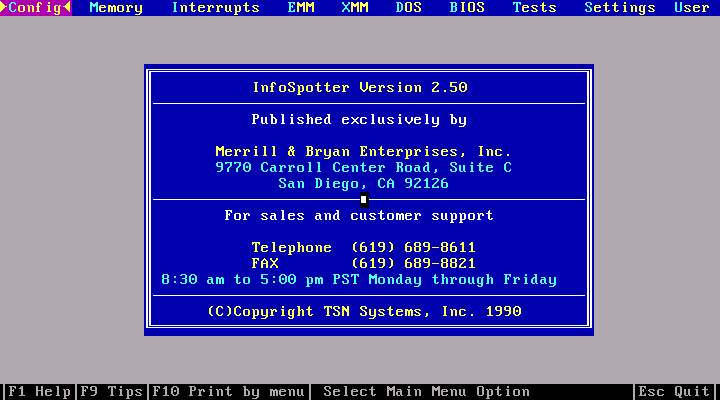Click 'Published exclusively by' text
This screenshot has height=400, width=720.
pos(359,119)
